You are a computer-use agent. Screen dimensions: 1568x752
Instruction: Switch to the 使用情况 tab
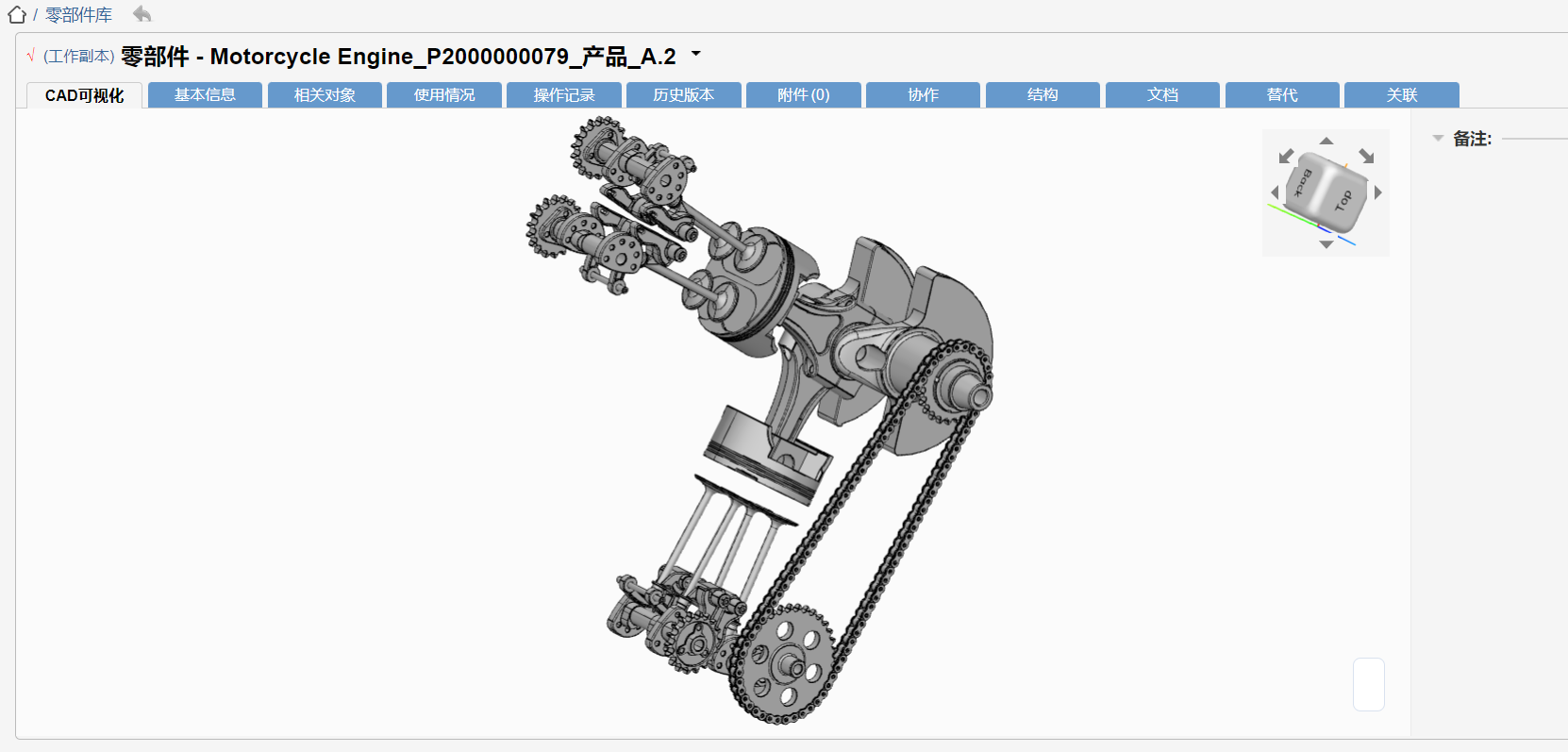(x=444, y=95)
